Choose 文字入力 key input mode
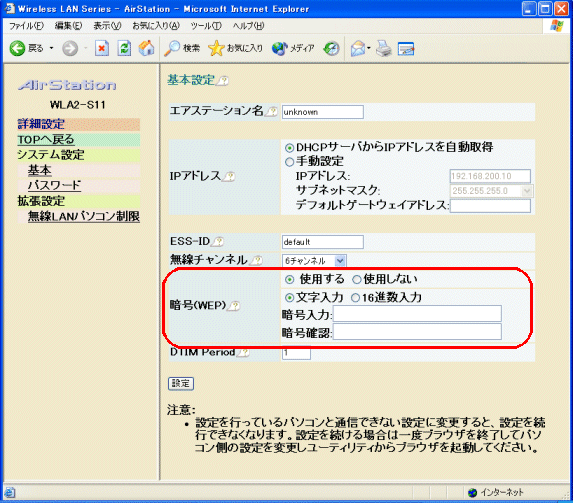Viewport: 573px width, 503px height. click(x=289, y=298)
